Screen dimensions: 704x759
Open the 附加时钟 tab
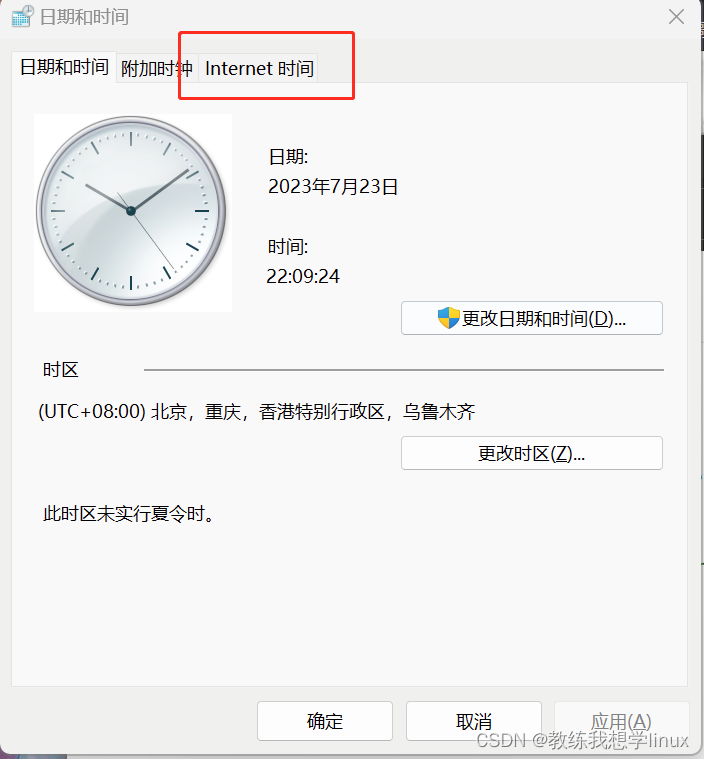(157, 68)
